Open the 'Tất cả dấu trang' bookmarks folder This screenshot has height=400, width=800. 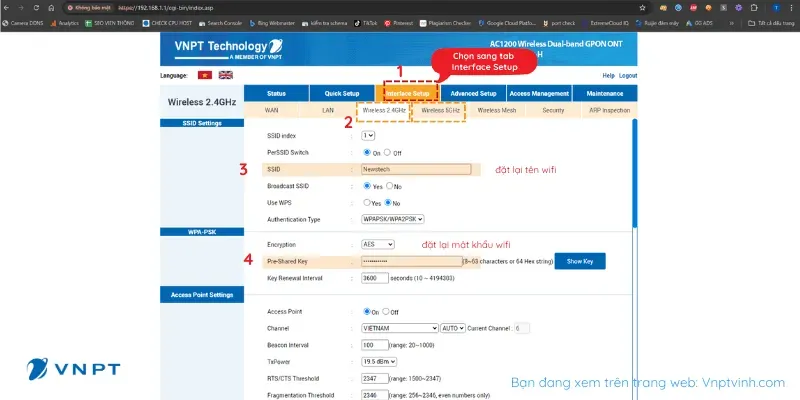point(771,23)
